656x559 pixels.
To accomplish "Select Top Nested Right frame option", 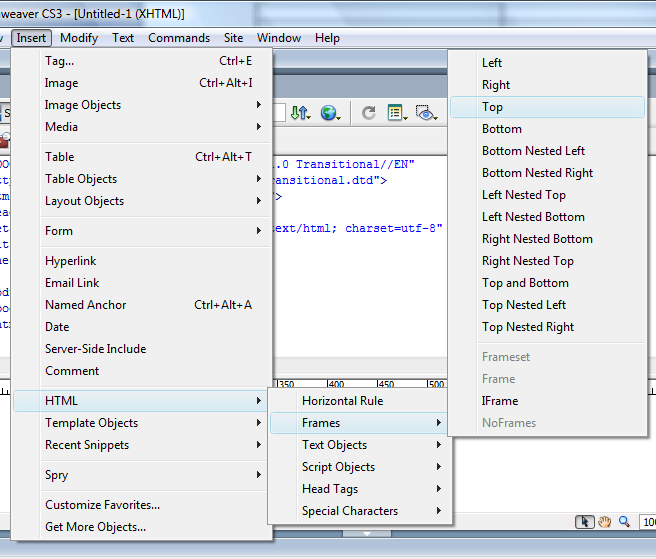I will (547, 327).
